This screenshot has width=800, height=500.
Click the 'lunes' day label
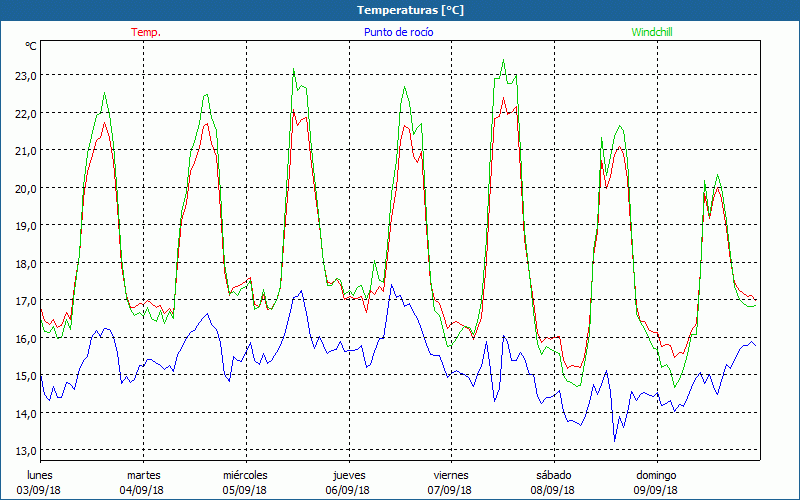pos(40,475)
